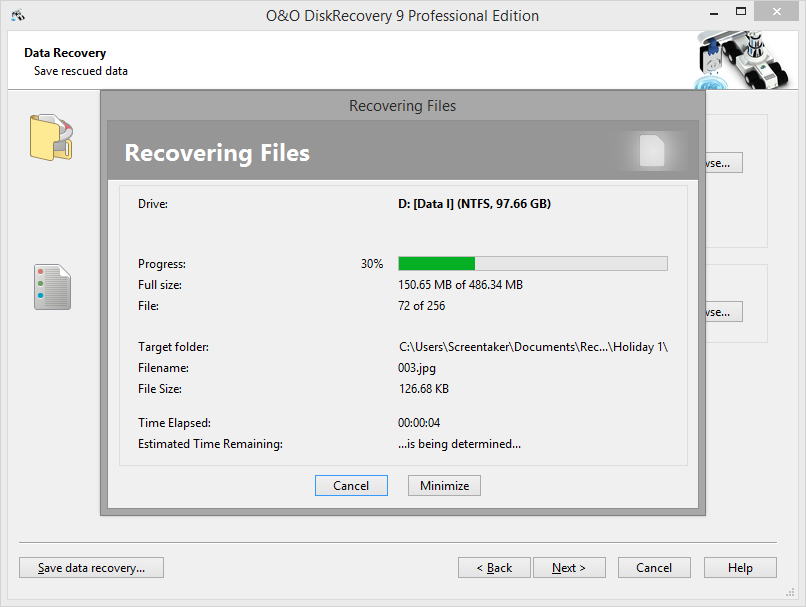Click the main window title text

coord(402,16)
